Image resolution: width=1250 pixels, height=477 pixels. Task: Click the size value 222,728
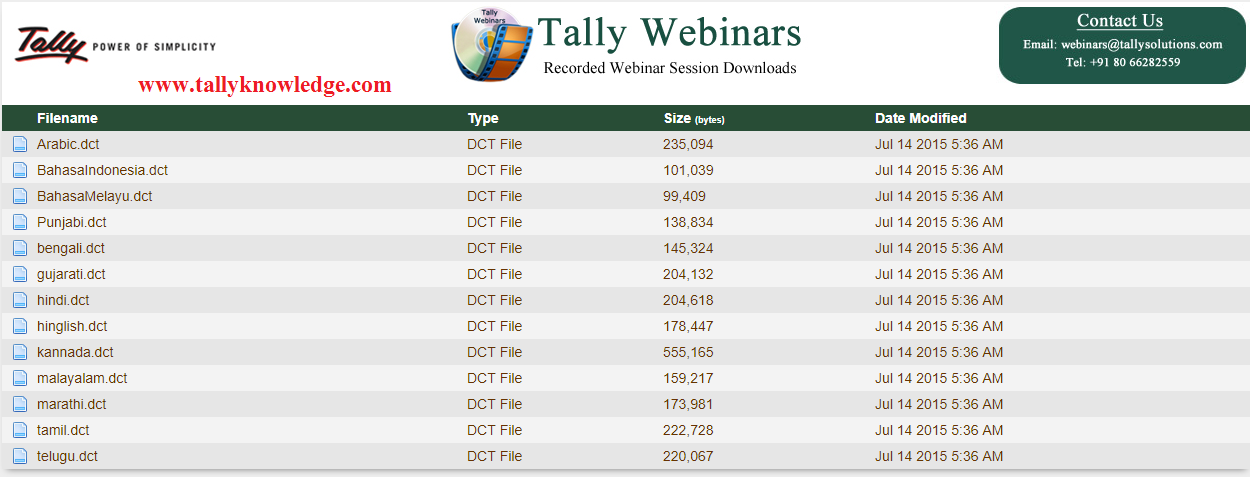pos(688,430)
